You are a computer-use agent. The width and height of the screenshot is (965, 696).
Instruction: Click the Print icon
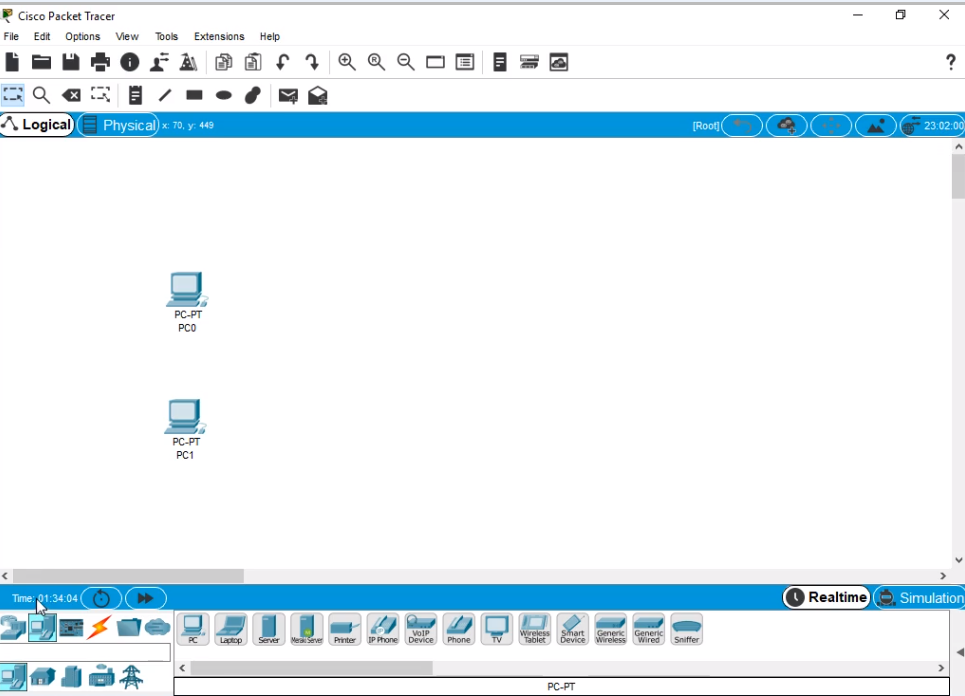(x=100, y=62)
